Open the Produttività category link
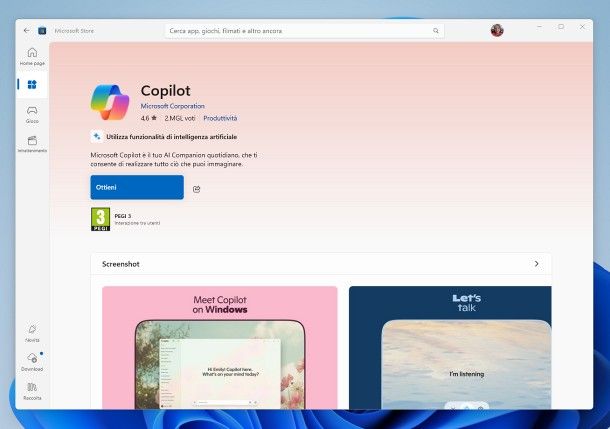The image size is (610, 429). (x=220, y=118)
